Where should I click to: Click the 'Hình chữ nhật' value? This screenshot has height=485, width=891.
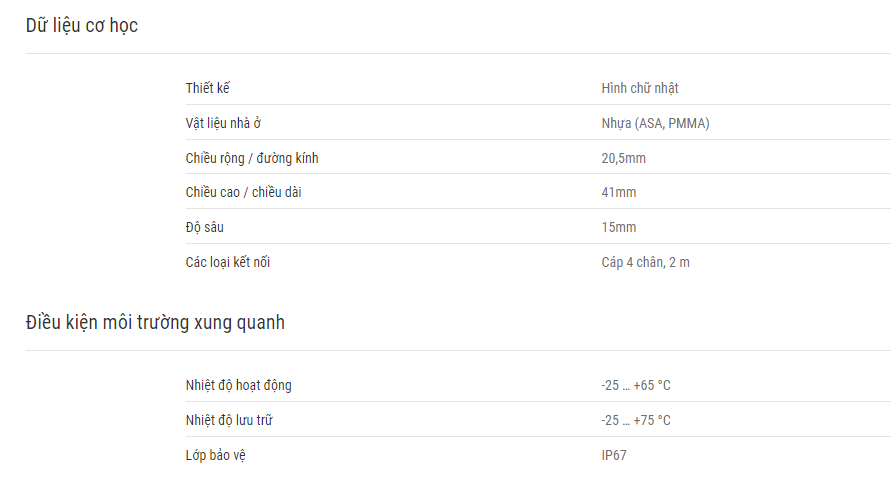tap(640, 88)
